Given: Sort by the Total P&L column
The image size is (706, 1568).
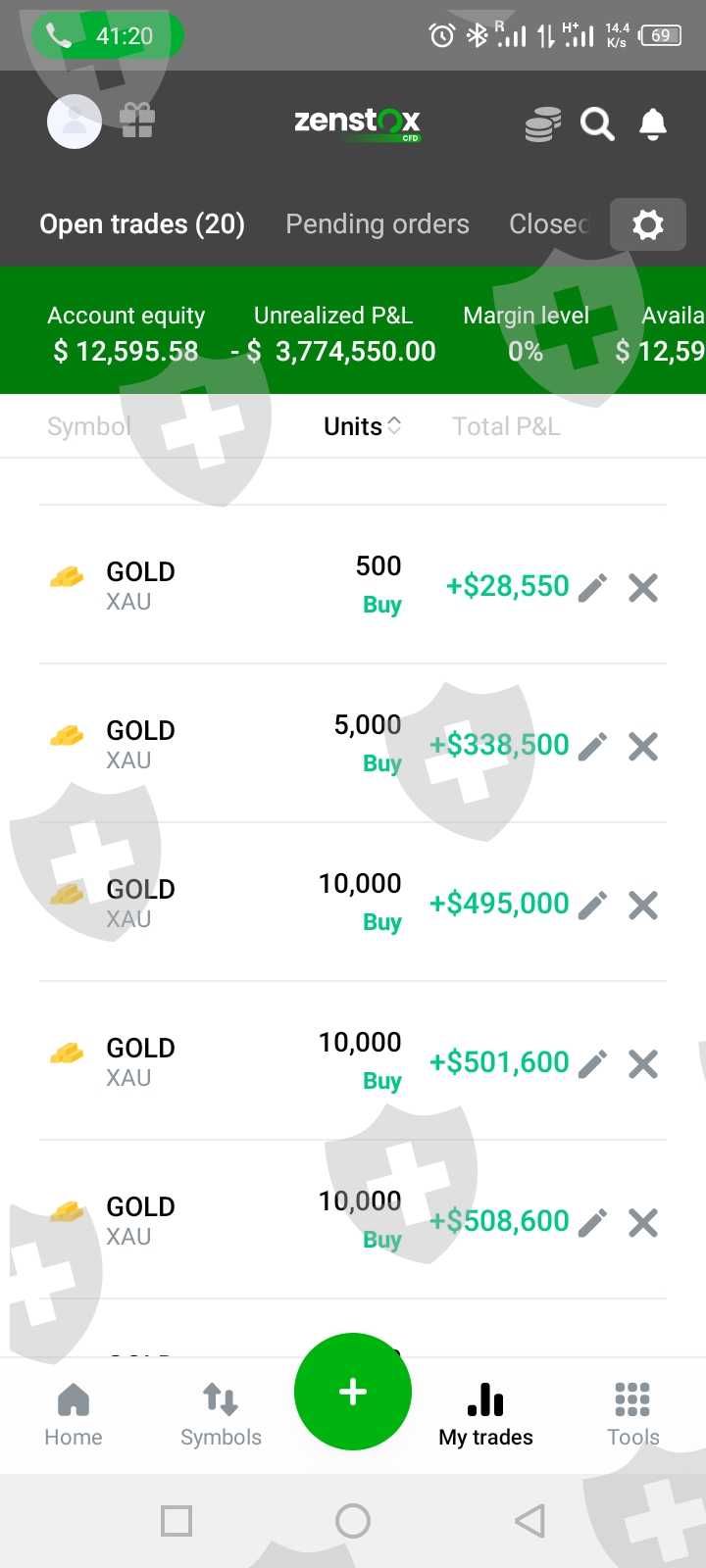Looking at the screenshot, I should (x=506, y=426).
